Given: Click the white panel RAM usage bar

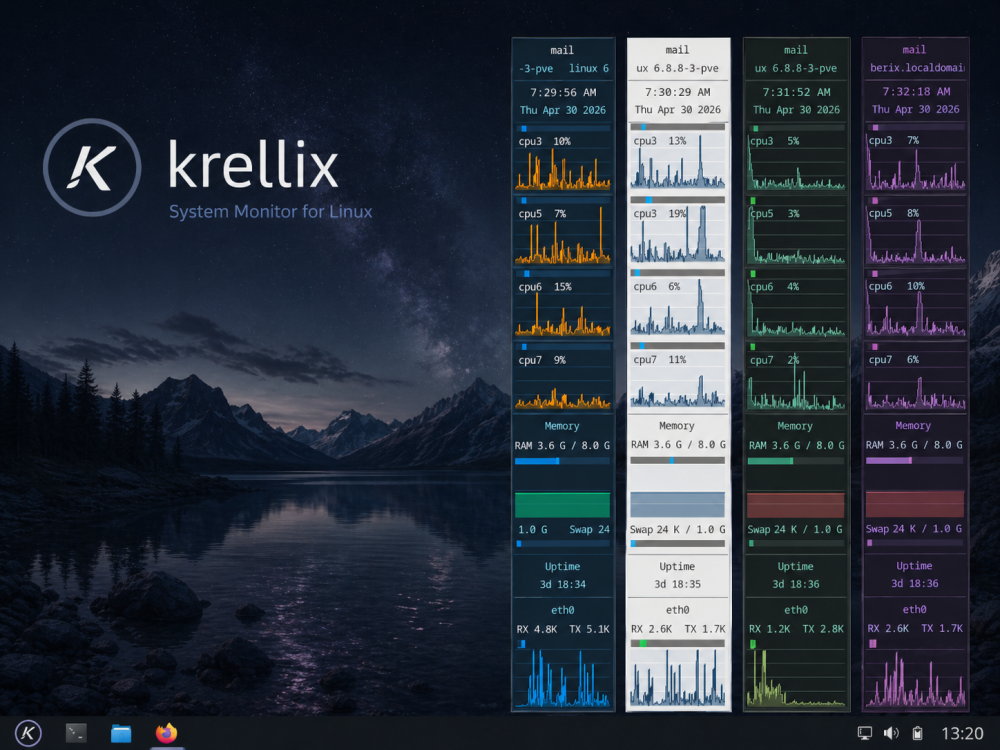Looking at the screenshot, I should [678, 460].
